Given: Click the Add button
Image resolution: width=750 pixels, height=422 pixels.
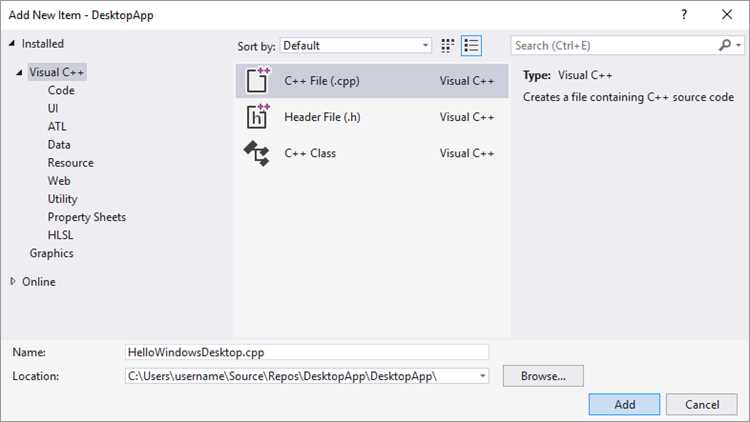Looking at the screenshot, I should [624, 405].
